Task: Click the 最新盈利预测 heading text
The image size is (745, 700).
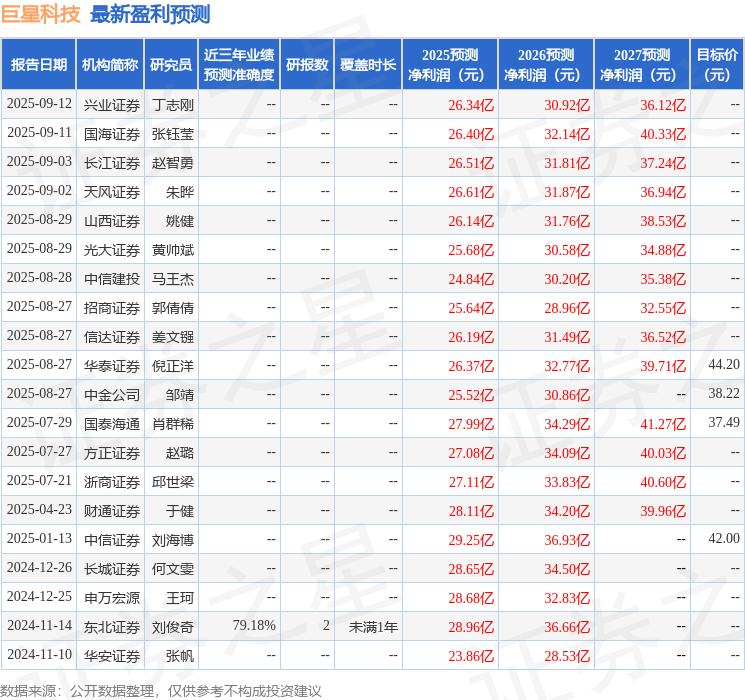Action: (150, 14)
